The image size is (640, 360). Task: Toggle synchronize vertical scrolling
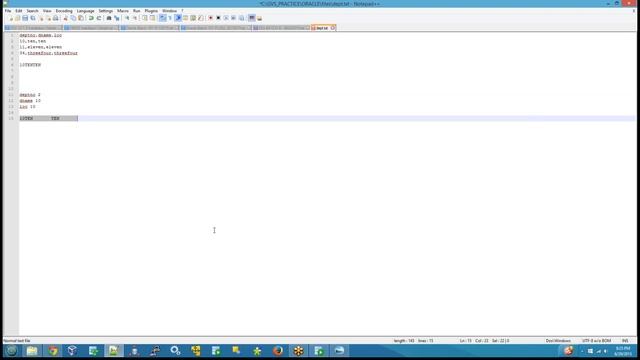coord(145,18)
